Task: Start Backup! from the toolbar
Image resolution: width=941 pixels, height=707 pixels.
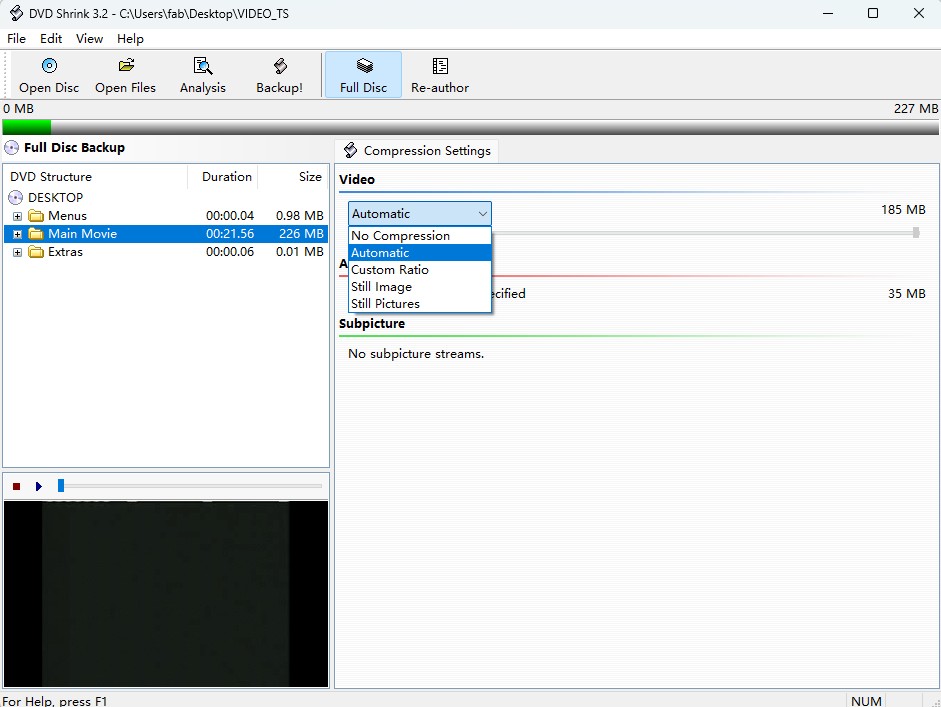Action: pyautogui.click(x=279, y=75)
